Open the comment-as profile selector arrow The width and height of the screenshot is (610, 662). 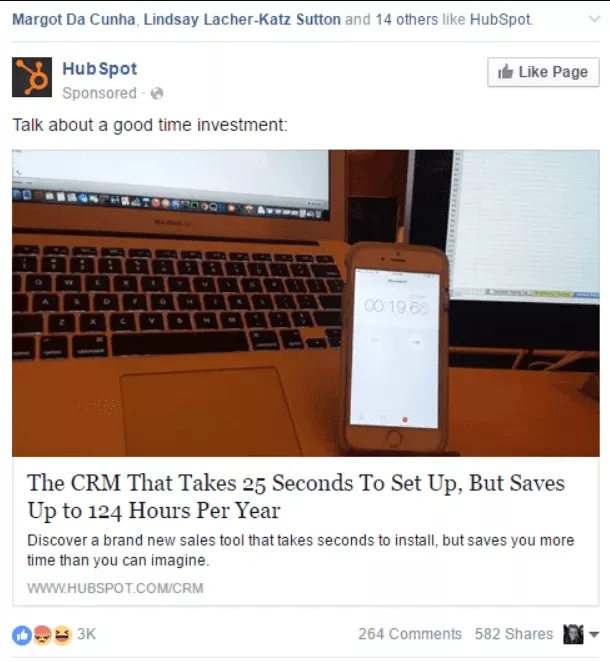coord(594,634)
